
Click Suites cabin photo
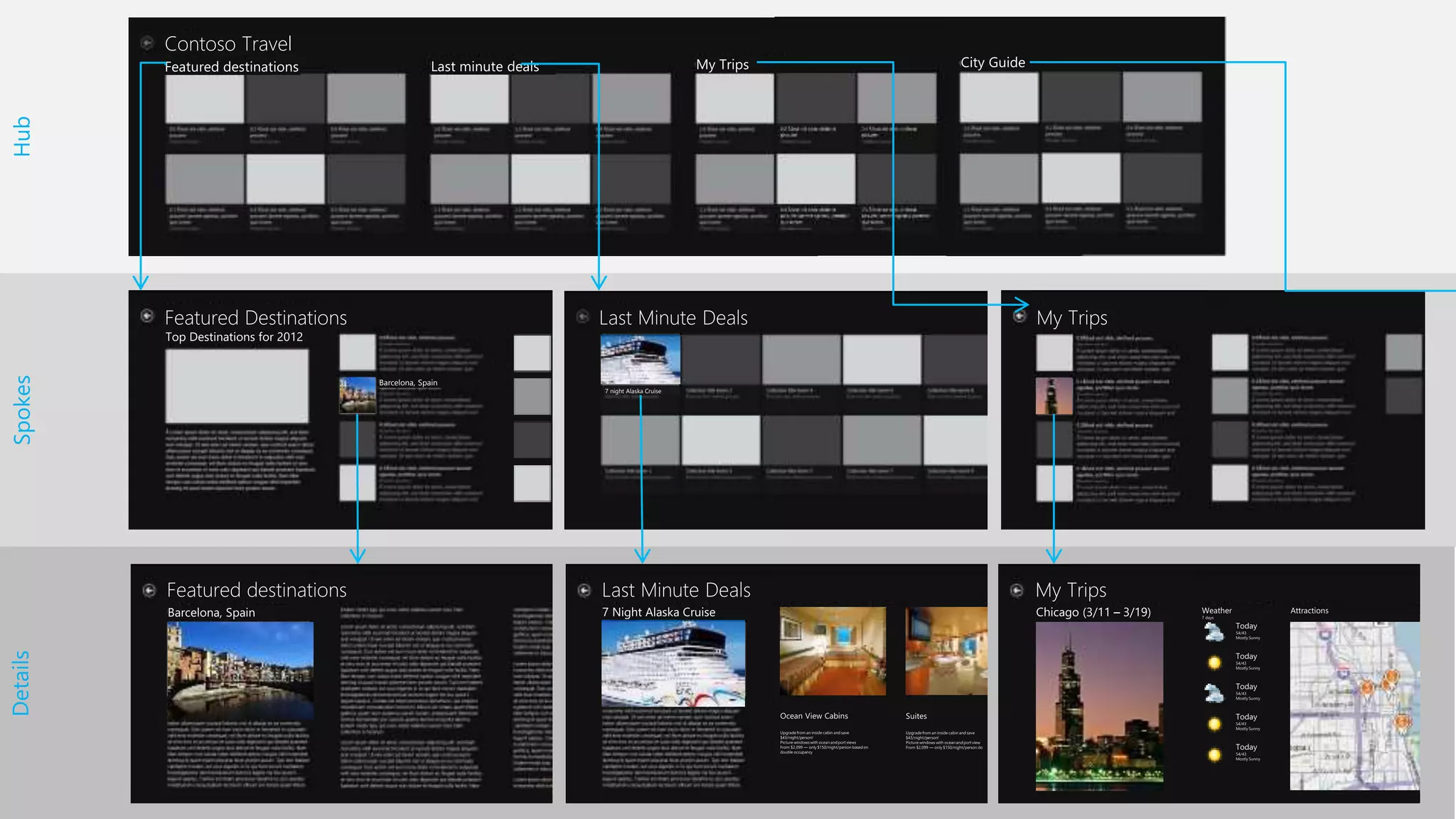[x=946, y=651]
